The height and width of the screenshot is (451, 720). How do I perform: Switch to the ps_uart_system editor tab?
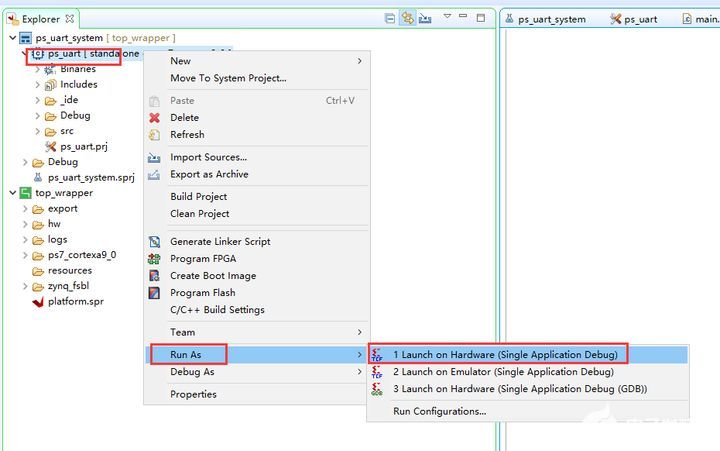tap(546, 19)
